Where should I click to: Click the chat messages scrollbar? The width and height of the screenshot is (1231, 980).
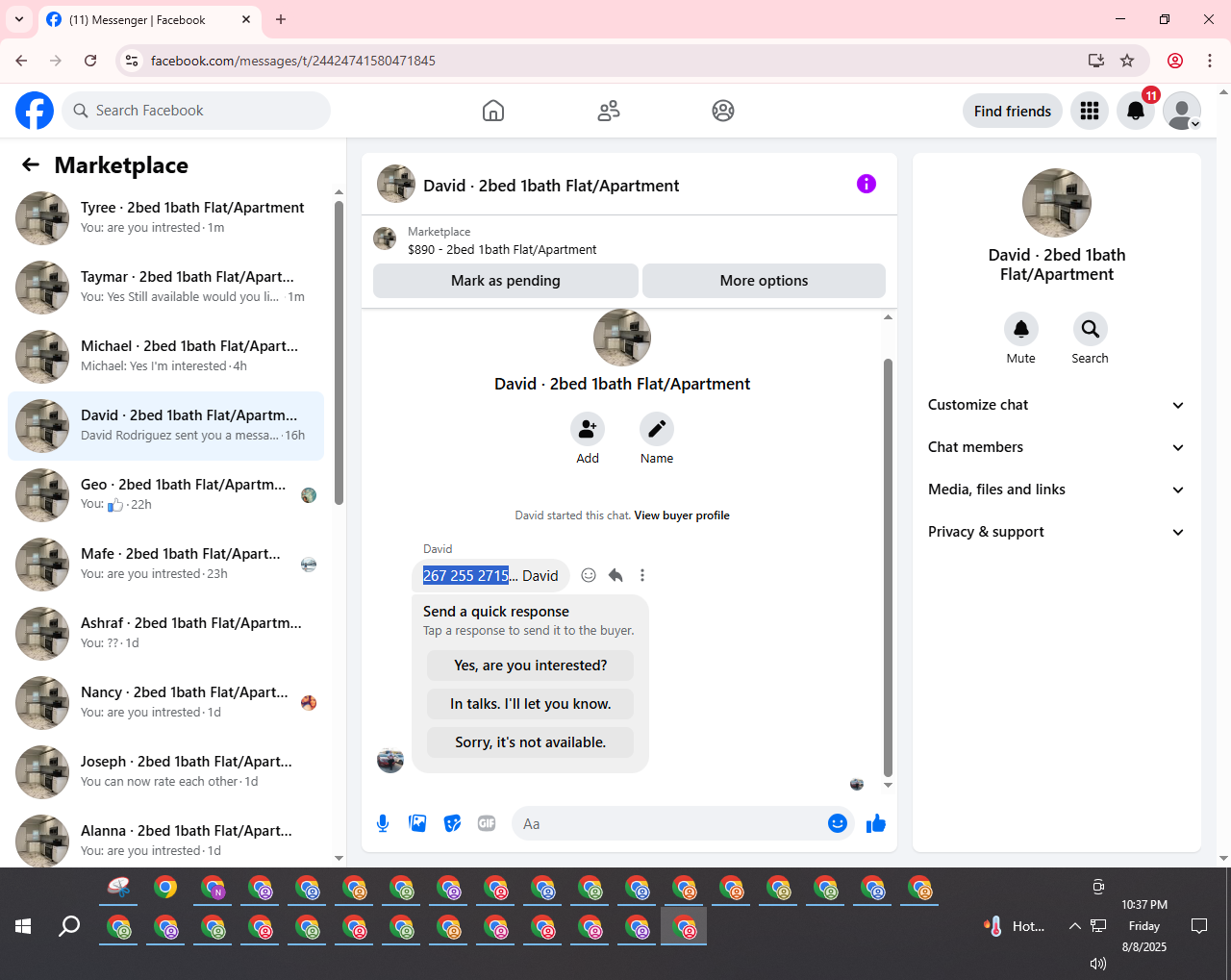[x=888, y=567]
